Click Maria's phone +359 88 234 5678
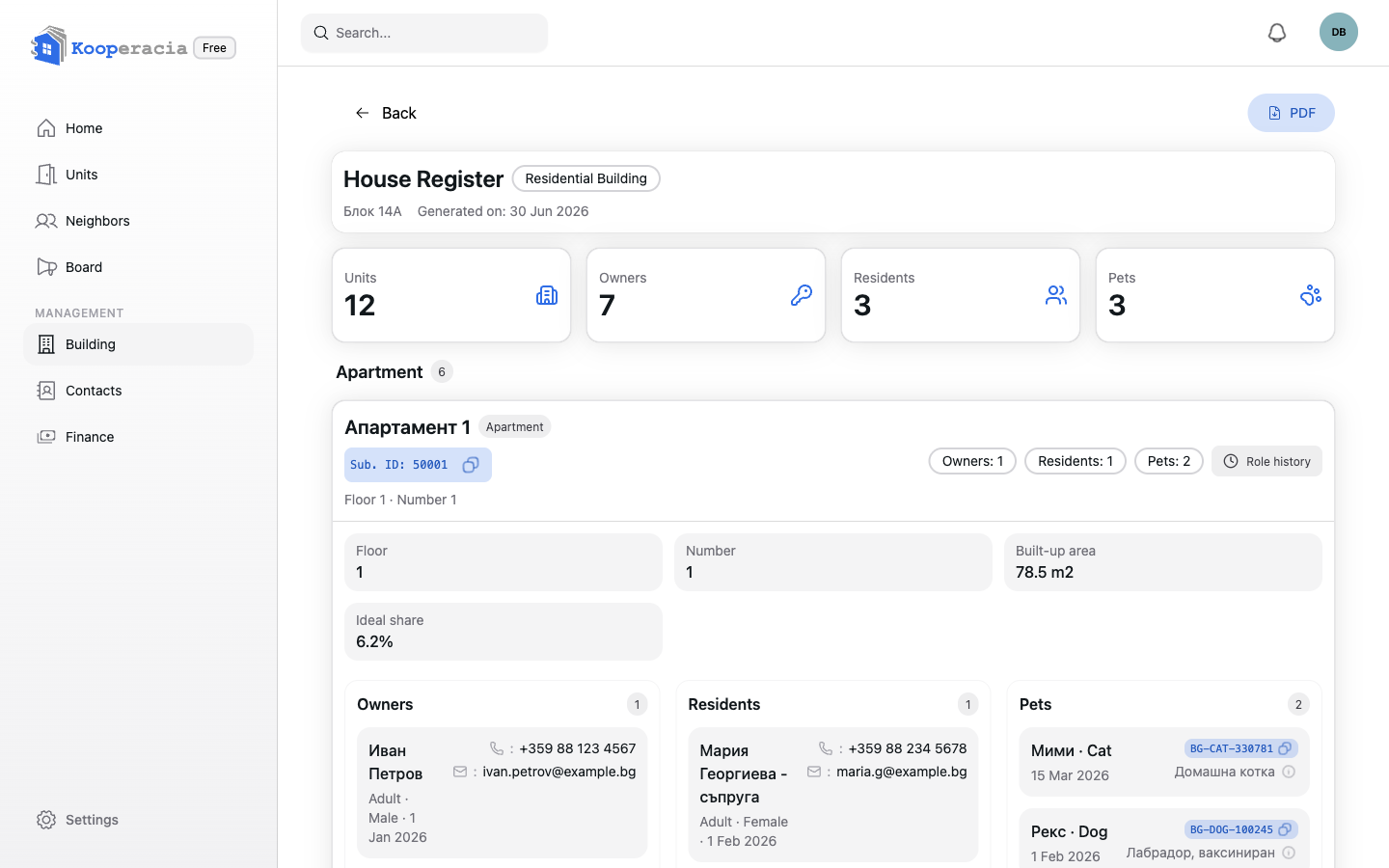Viewport: 1389px width, 868px height. coord(908,748)
